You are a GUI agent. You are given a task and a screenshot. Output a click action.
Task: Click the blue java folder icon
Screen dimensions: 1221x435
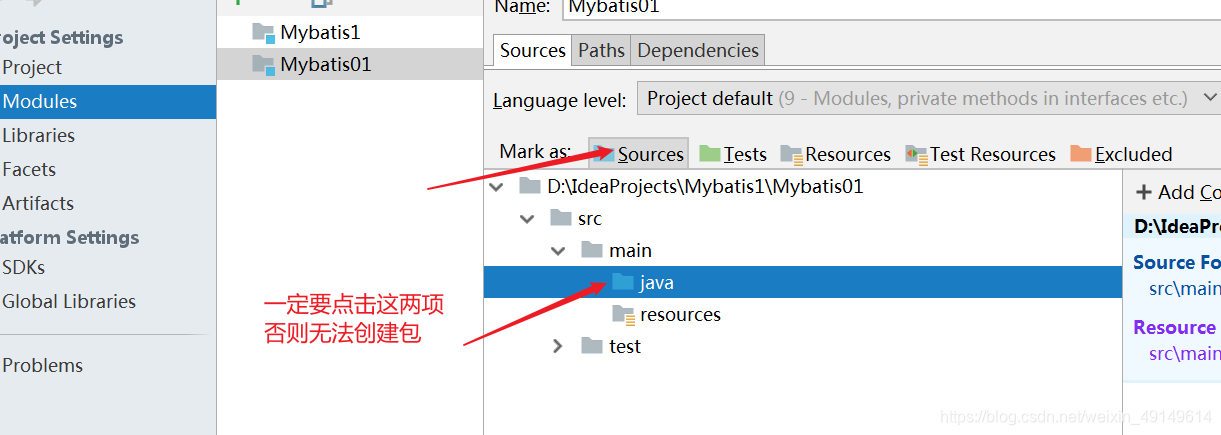pyautogui.click(x=623, y=282)
